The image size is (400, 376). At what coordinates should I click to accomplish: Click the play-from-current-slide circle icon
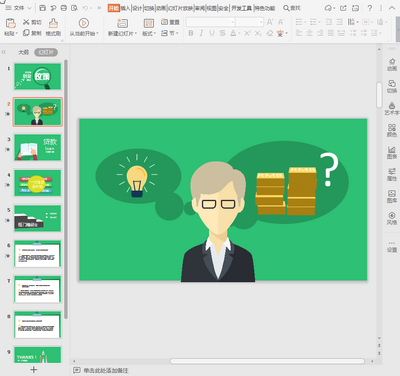84,23
